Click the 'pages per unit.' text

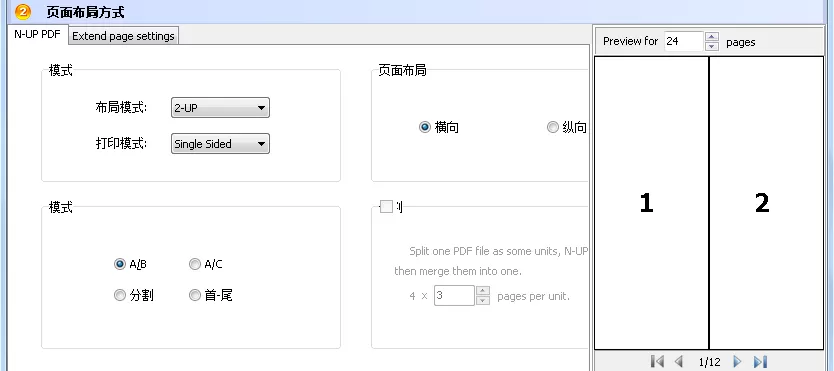[x=533, y=297]
